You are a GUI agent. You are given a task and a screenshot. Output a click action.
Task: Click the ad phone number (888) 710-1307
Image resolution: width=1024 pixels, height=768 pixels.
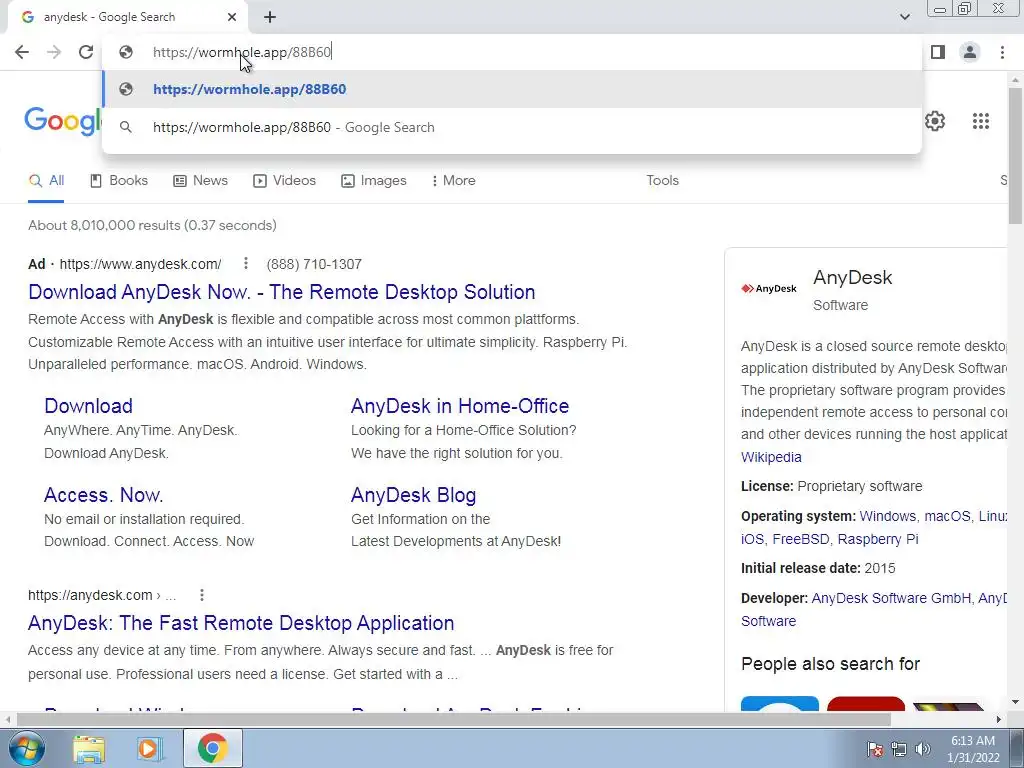tap(314, 264)
